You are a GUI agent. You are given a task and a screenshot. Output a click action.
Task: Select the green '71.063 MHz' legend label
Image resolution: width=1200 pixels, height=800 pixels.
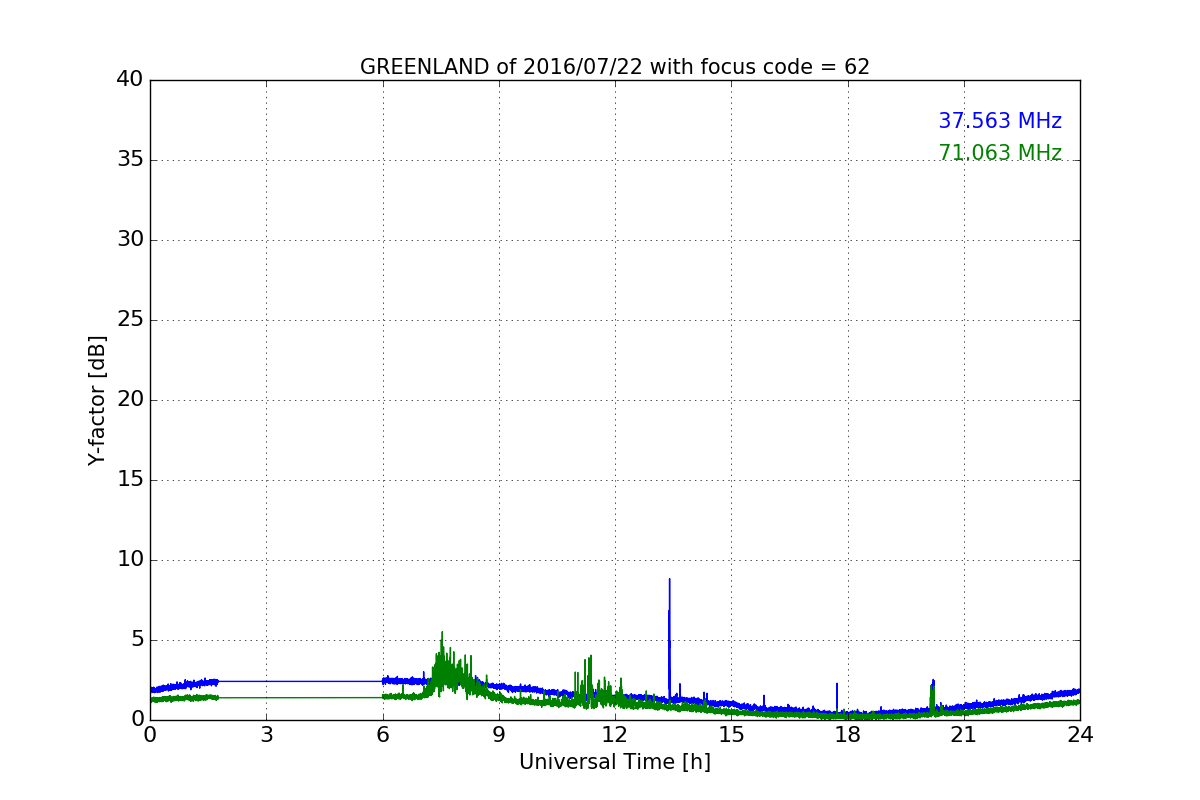coord(1000,153)
